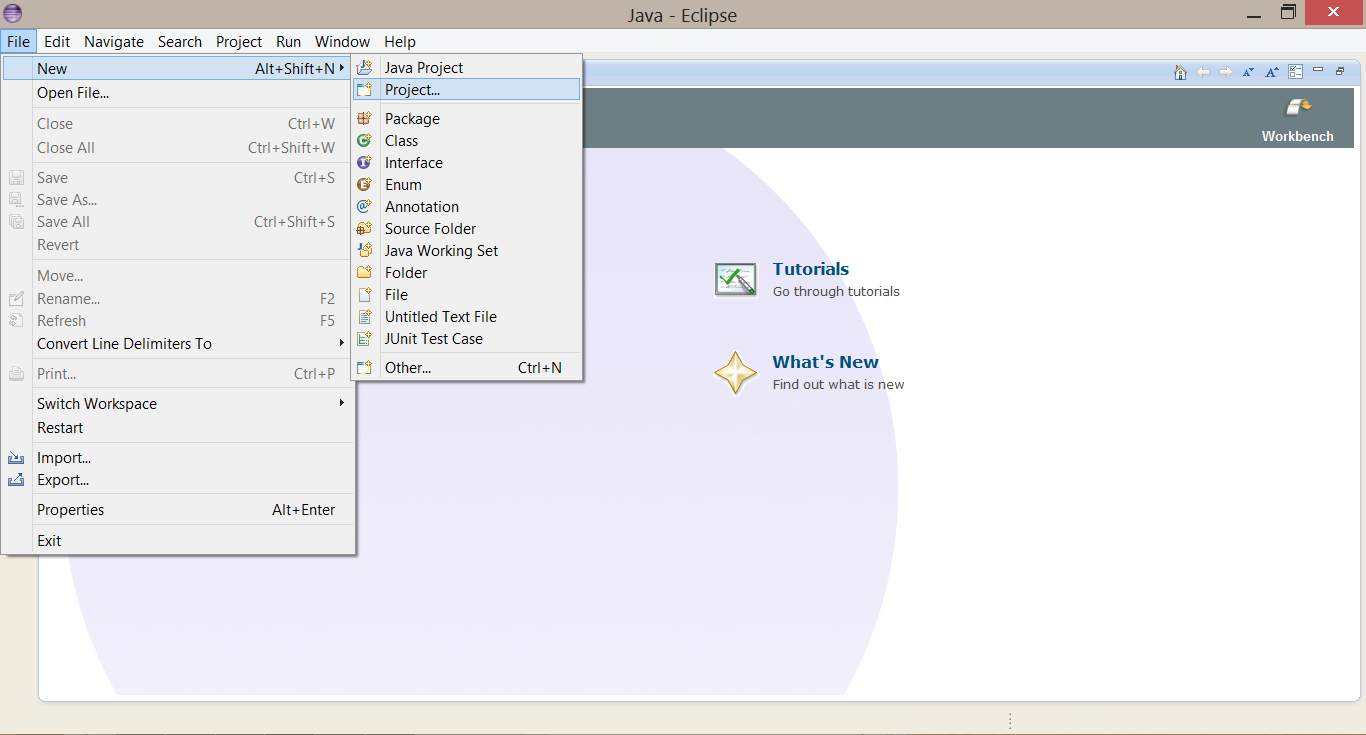1366x735 pixels.
Task: Reduce font size with the smaller A icon
Action: point(1248,72)
